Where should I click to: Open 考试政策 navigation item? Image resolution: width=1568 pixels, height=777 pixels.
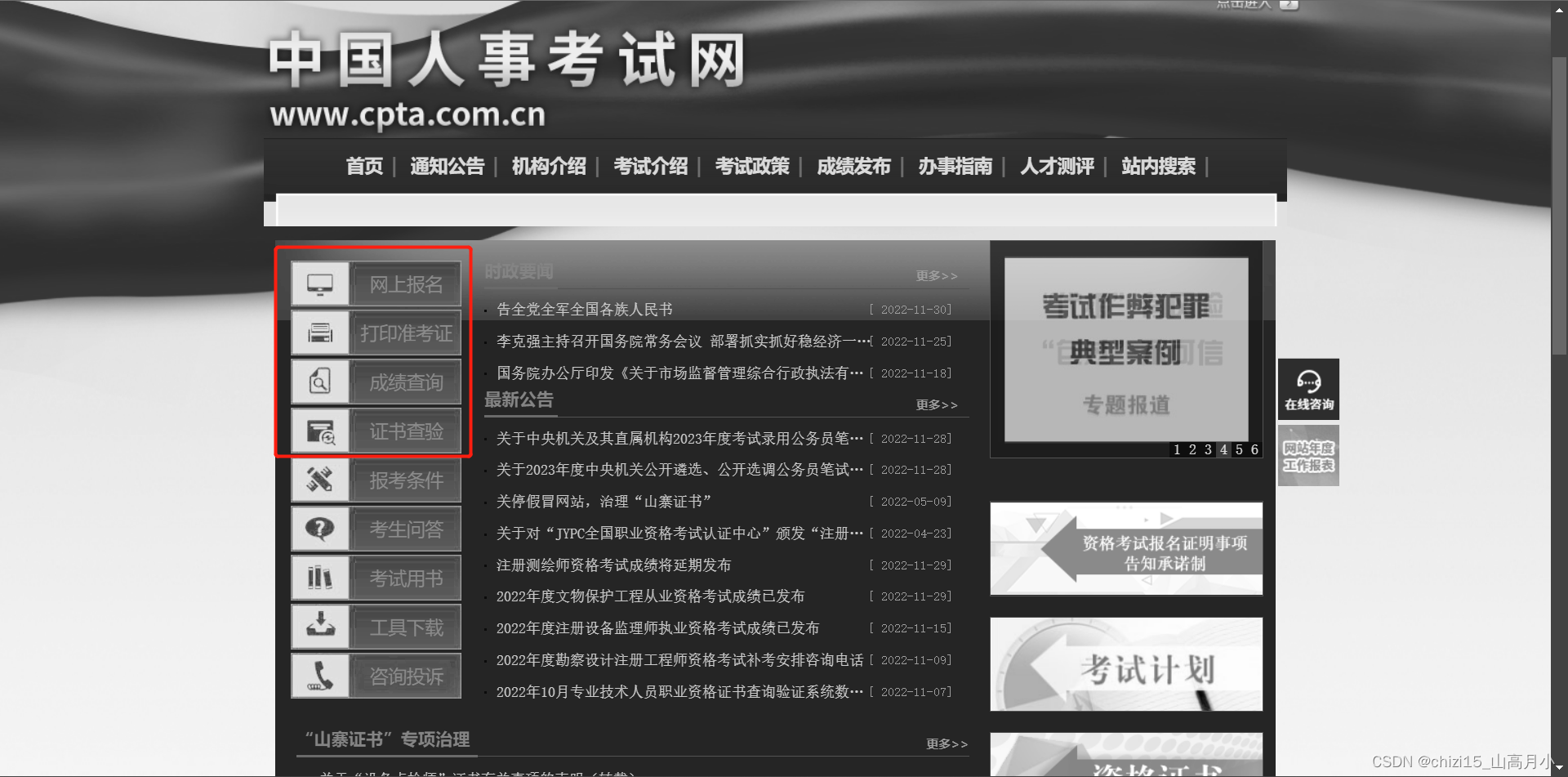[752, 167]
